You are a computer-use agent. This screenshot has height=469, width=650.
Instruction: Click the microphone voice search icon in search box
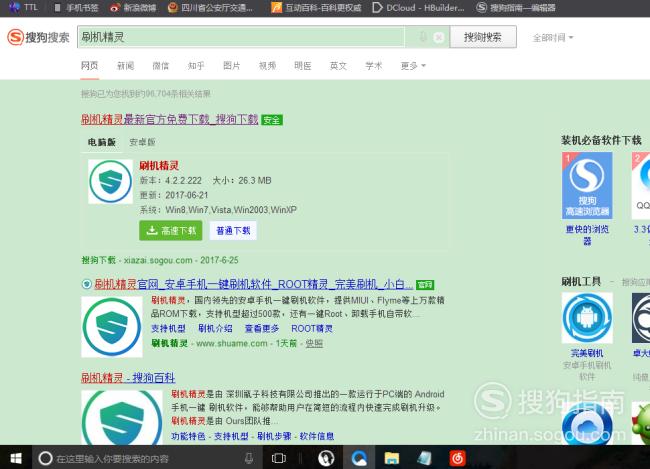[423, 37]
